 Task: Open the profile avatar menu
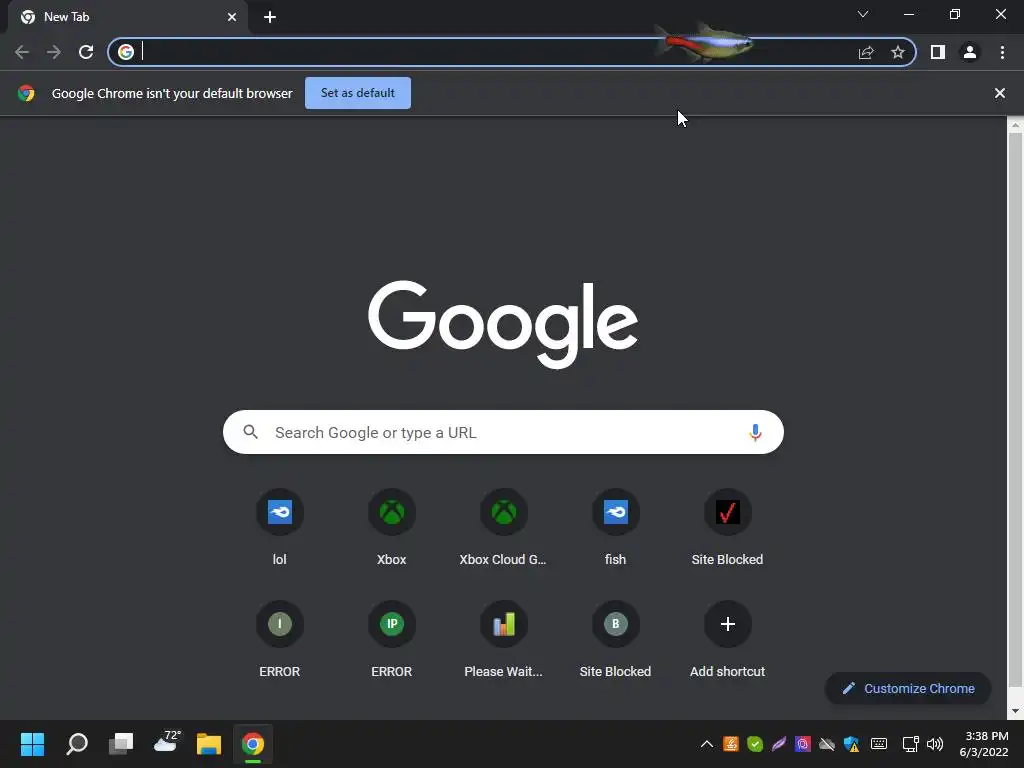tap(970, 52)
